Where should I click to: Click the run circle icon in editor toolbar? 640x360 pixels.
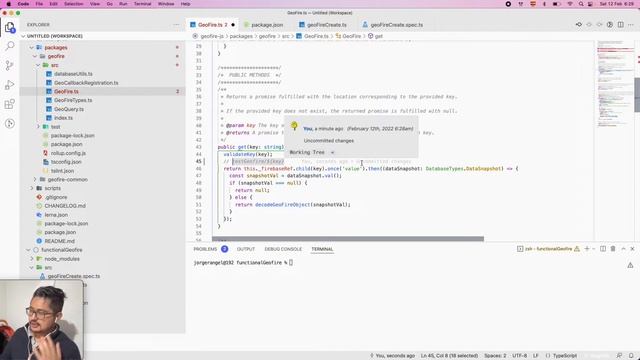tap(610, 25)
